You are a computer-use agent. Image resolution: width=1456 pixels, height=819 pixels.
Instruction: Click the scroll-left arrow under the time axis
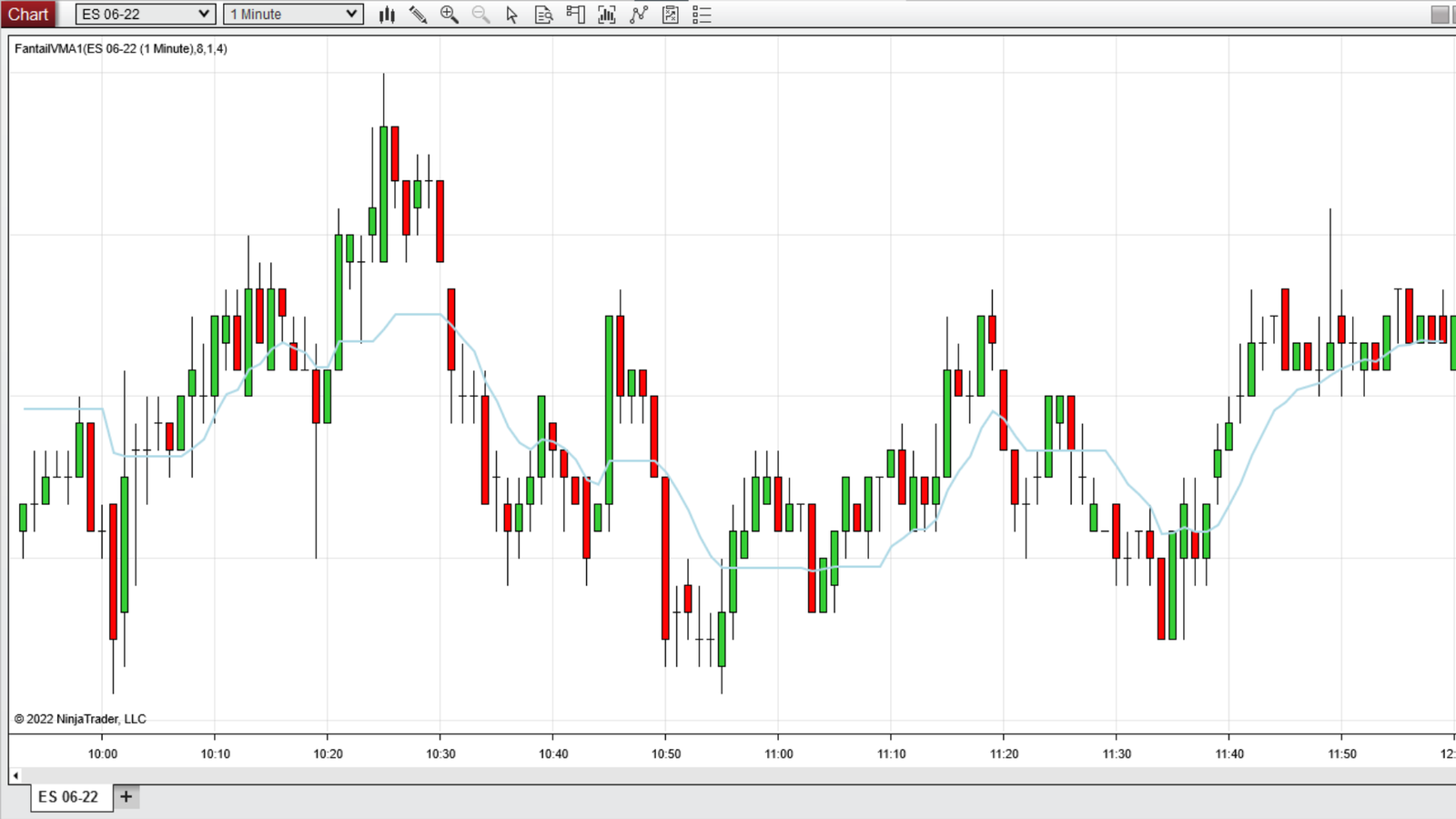tap(15, 775)
